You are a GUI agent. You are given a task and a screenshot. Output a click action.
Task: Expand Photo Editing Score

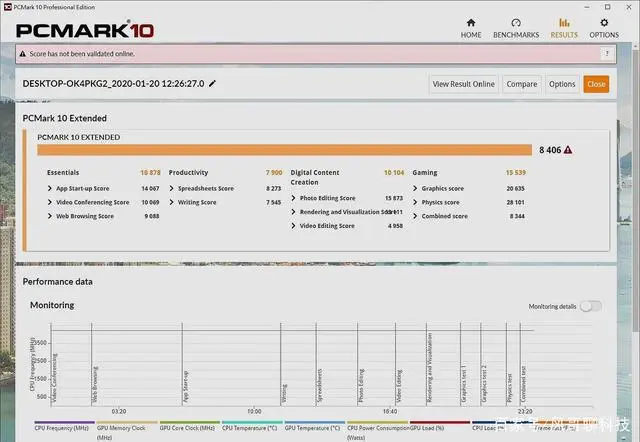[x=293, y=198]
